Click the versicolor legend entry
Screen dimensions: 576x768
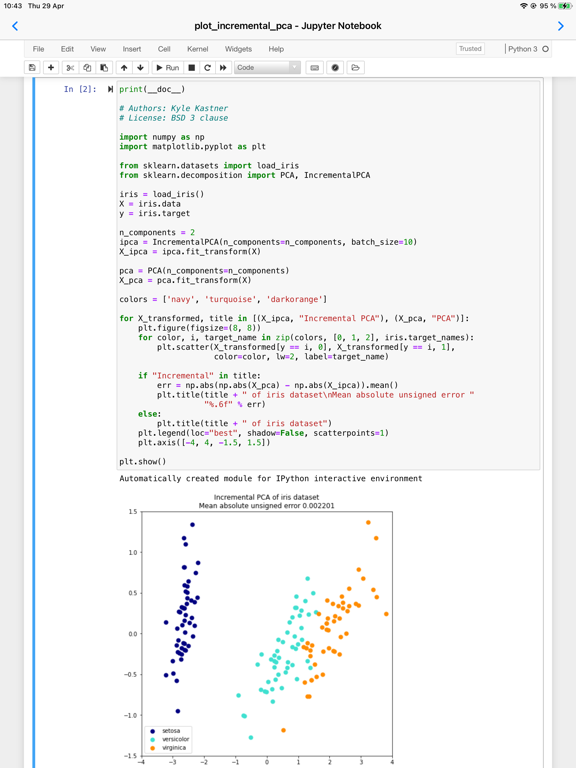click(170, 739)
